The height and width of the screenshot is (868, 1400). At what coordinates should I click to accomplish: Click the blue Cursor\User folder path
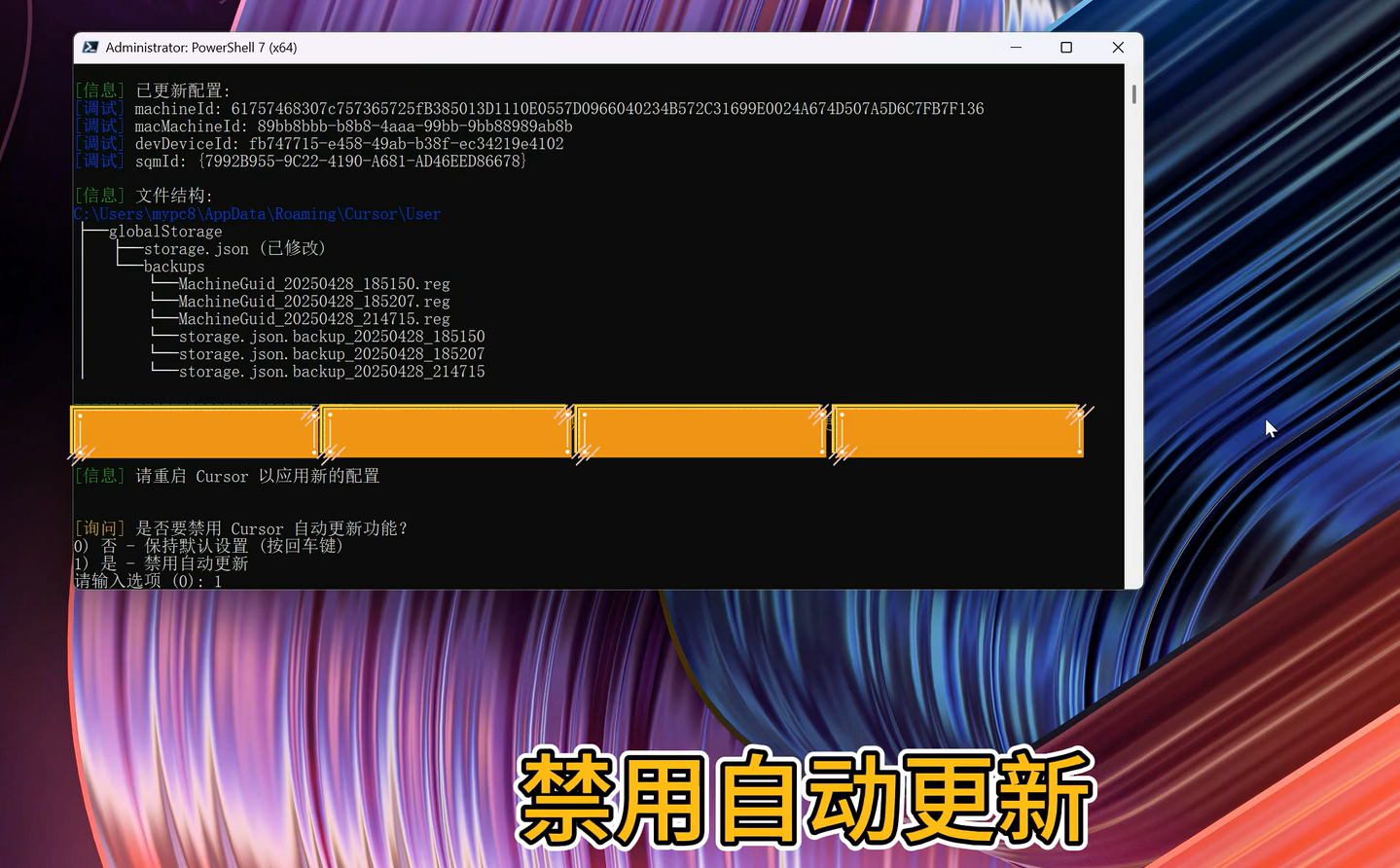click(x=257, y=214)
